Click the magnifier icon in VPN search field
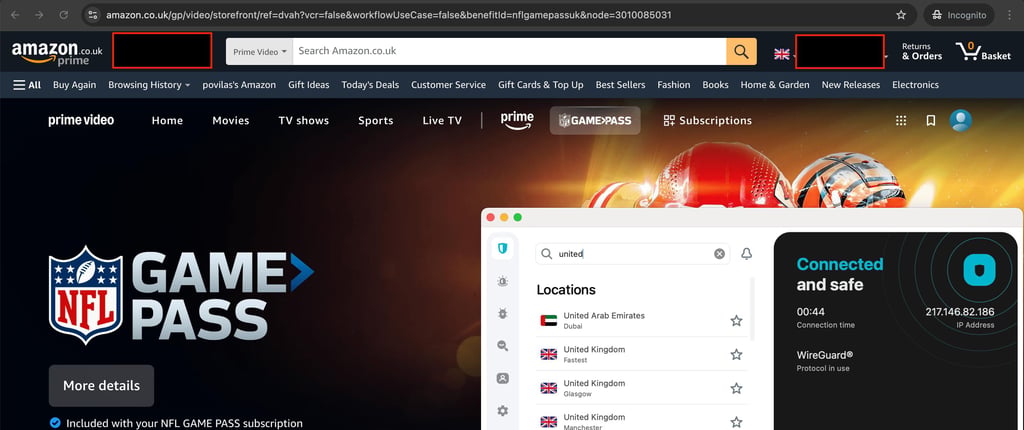The width and height of the screenshot is (1024, 430). click(x=547, y=254)
